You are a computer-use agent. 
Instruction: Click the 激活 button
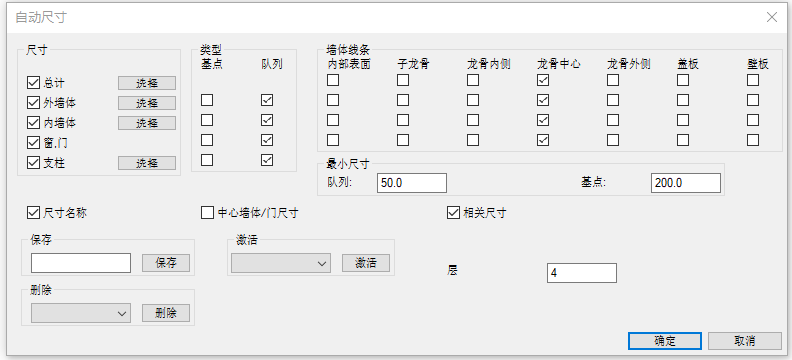point(366,263)
